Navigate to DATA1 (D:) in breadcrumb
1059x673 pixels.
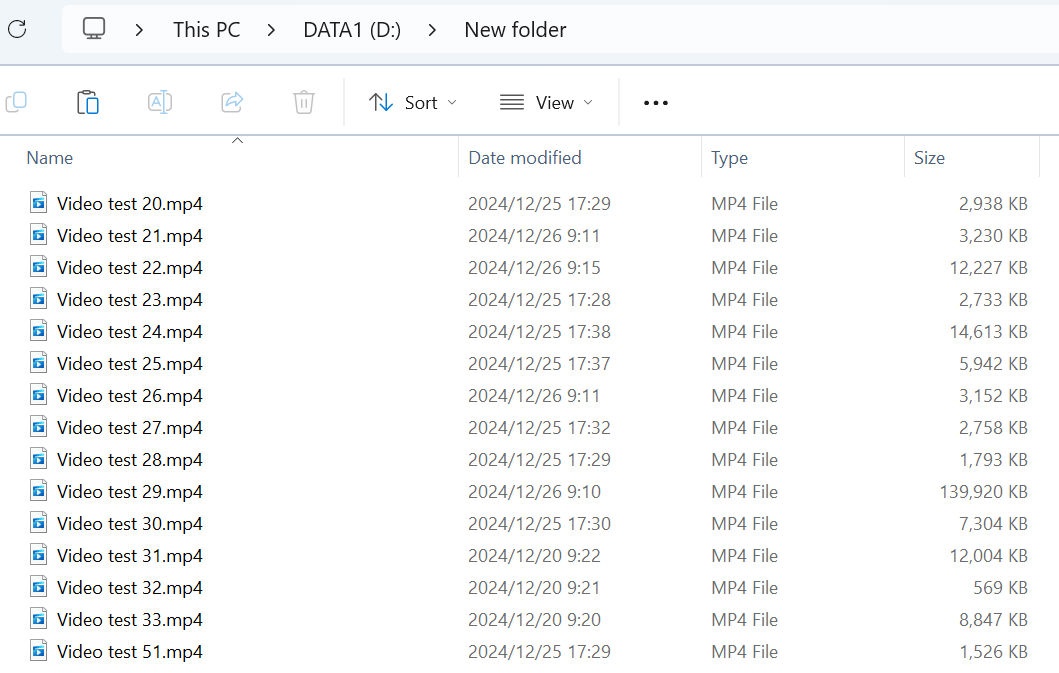click(x=352, y=30)
